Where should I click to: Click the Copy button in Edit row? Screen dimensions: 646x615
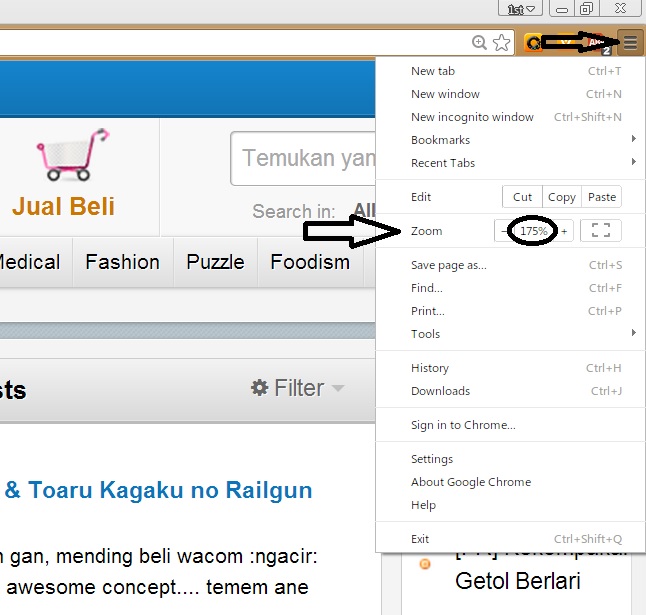pos(562,197)
